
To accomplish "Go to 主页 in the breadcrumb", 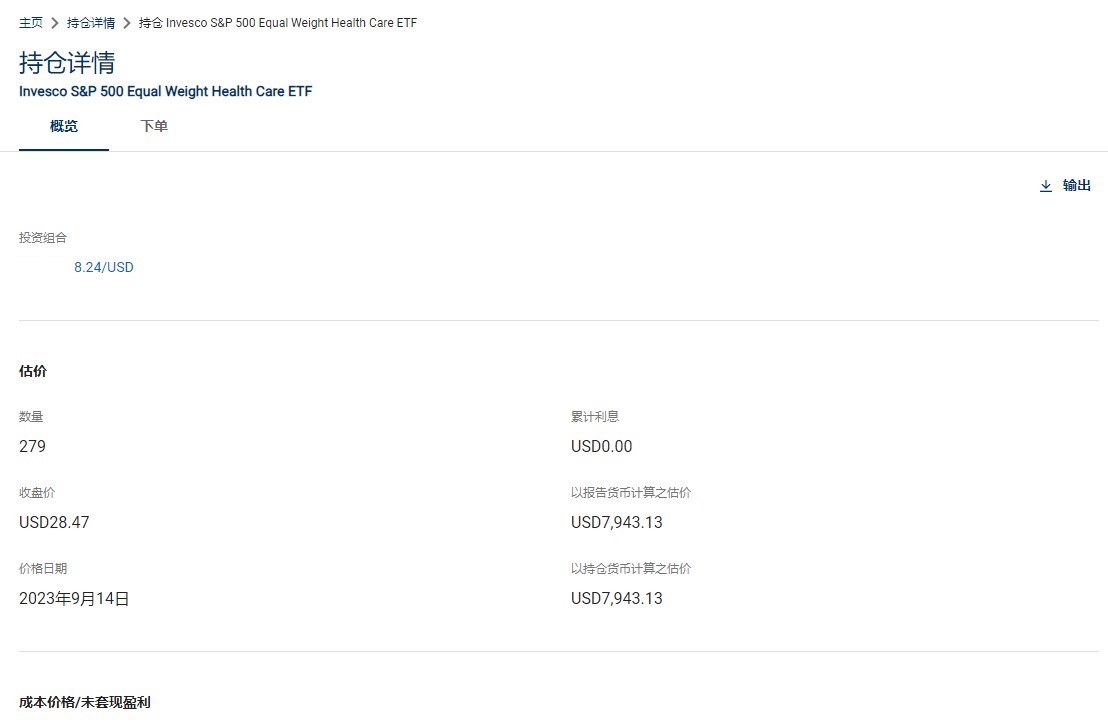I will pos(30,23).
